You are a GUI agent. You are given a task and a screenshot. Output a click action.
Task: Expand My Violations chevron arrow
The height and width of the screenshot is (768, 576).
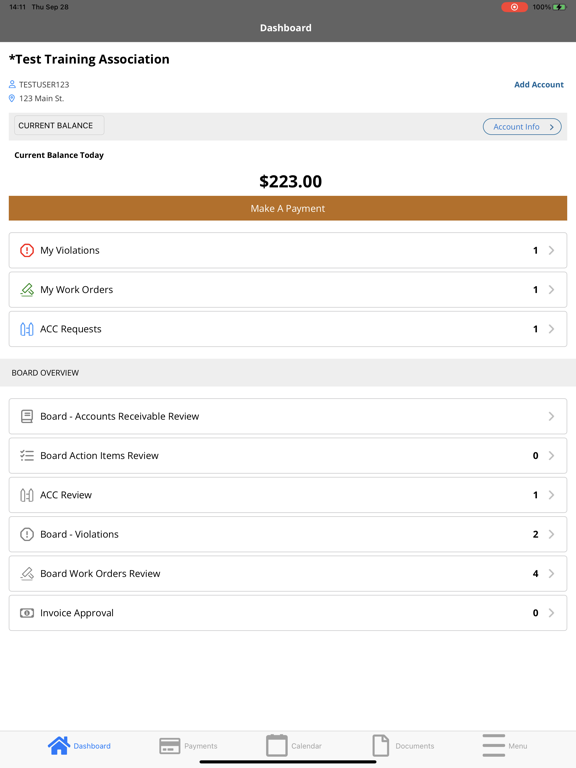pyautogui.click(x=552, y=250)
